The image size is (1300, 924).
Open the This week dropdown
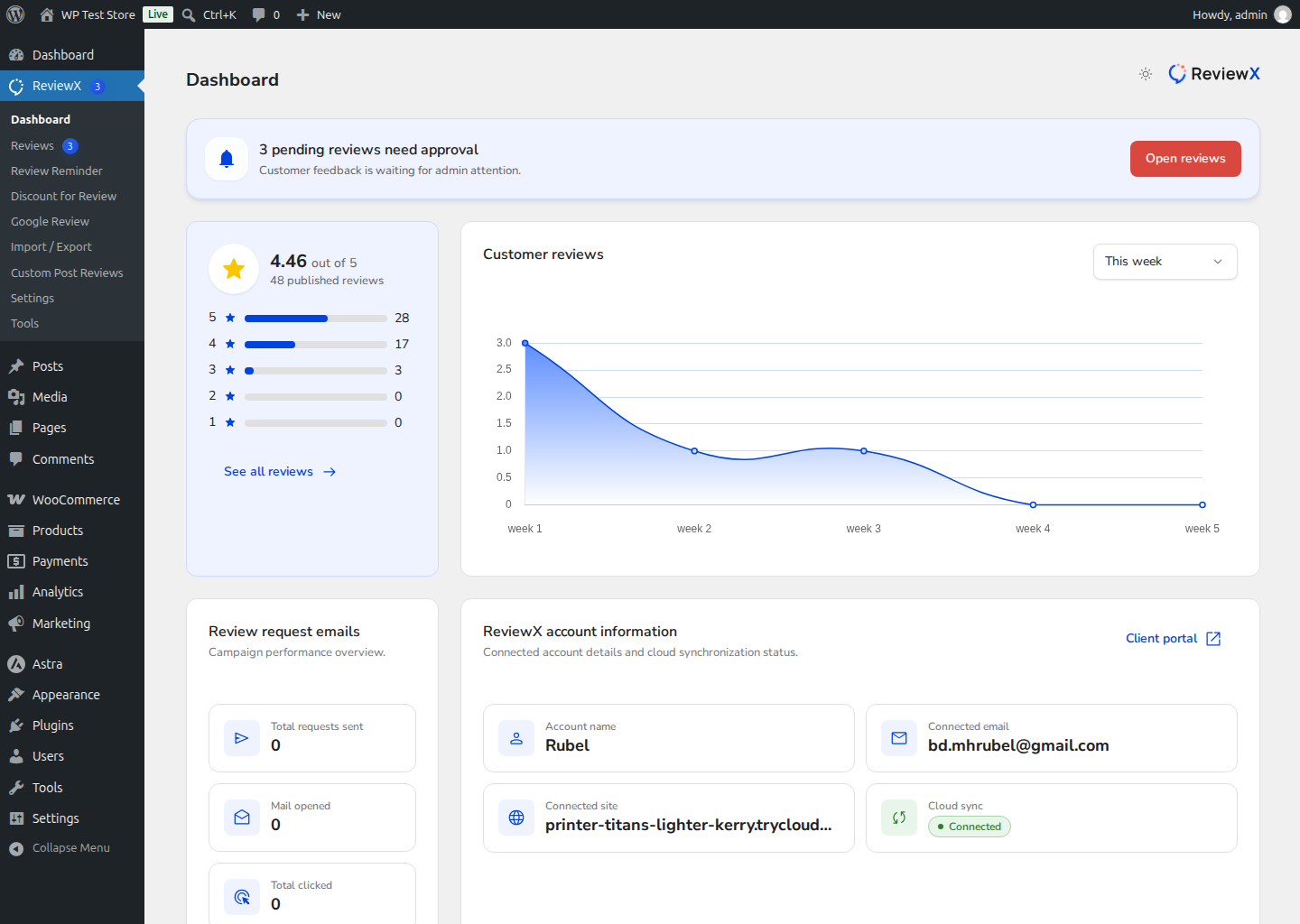[1165, 262]
